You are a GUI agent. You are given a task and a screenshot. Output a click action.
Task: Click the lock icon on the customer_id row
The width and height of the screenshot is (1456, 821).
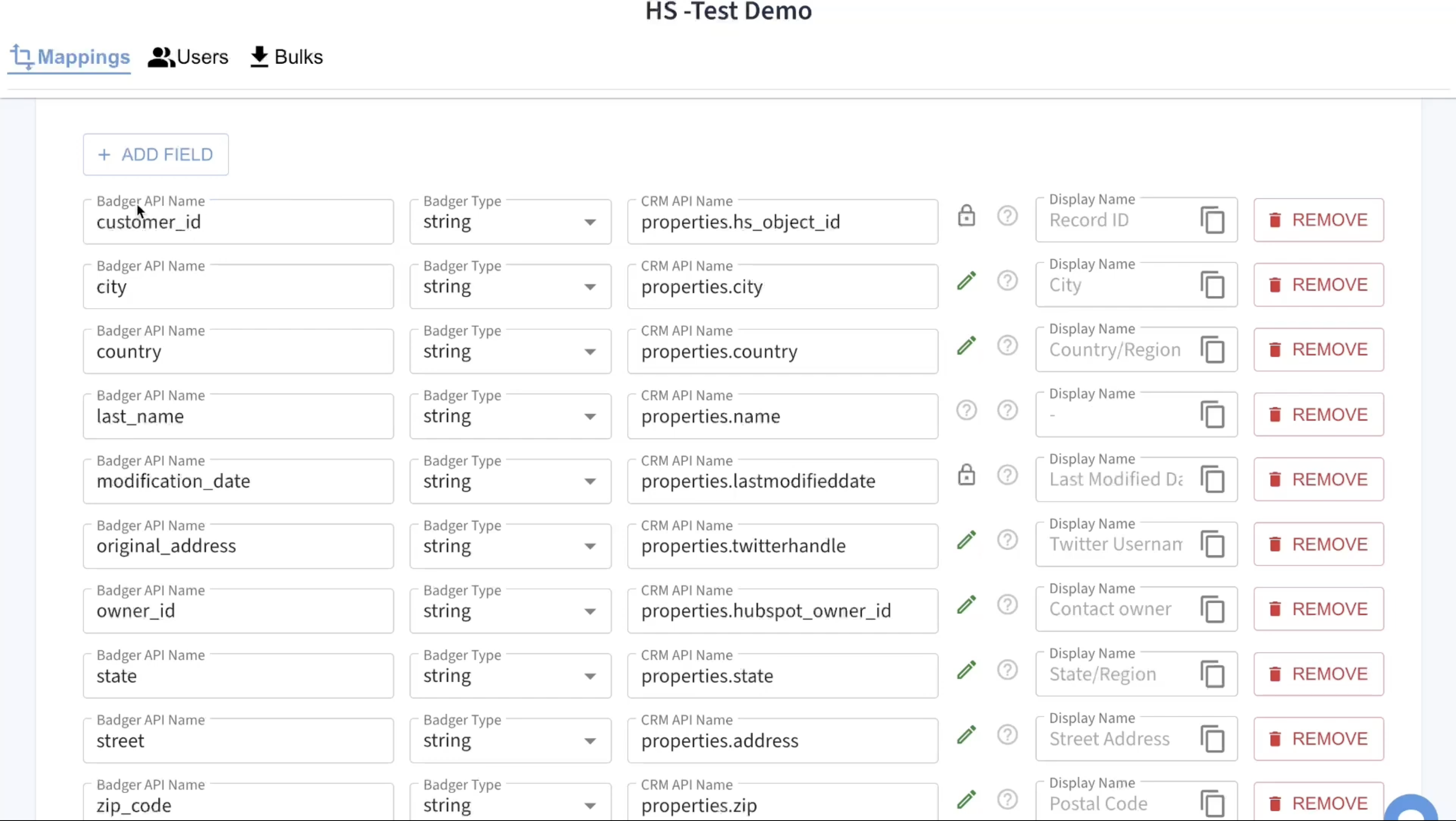966,216
